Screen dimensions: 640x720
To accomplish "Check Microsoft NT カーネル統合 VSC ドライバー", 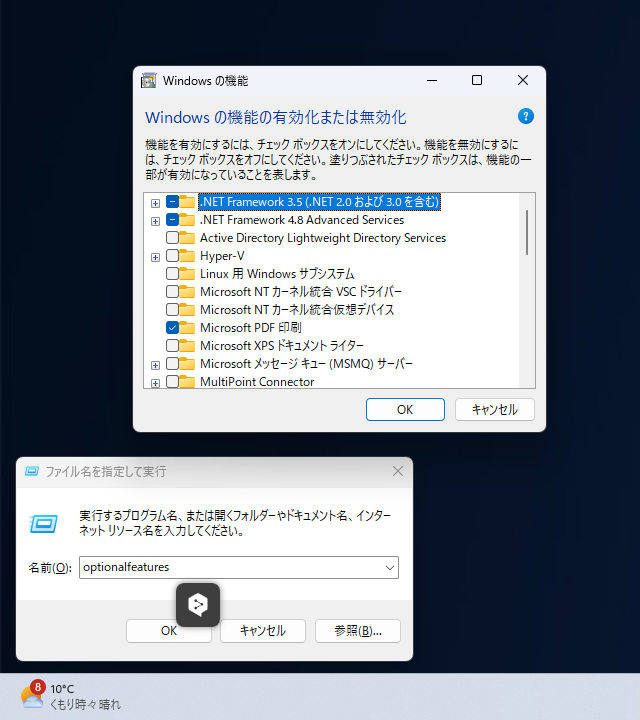I will click(x=172, y=292).
